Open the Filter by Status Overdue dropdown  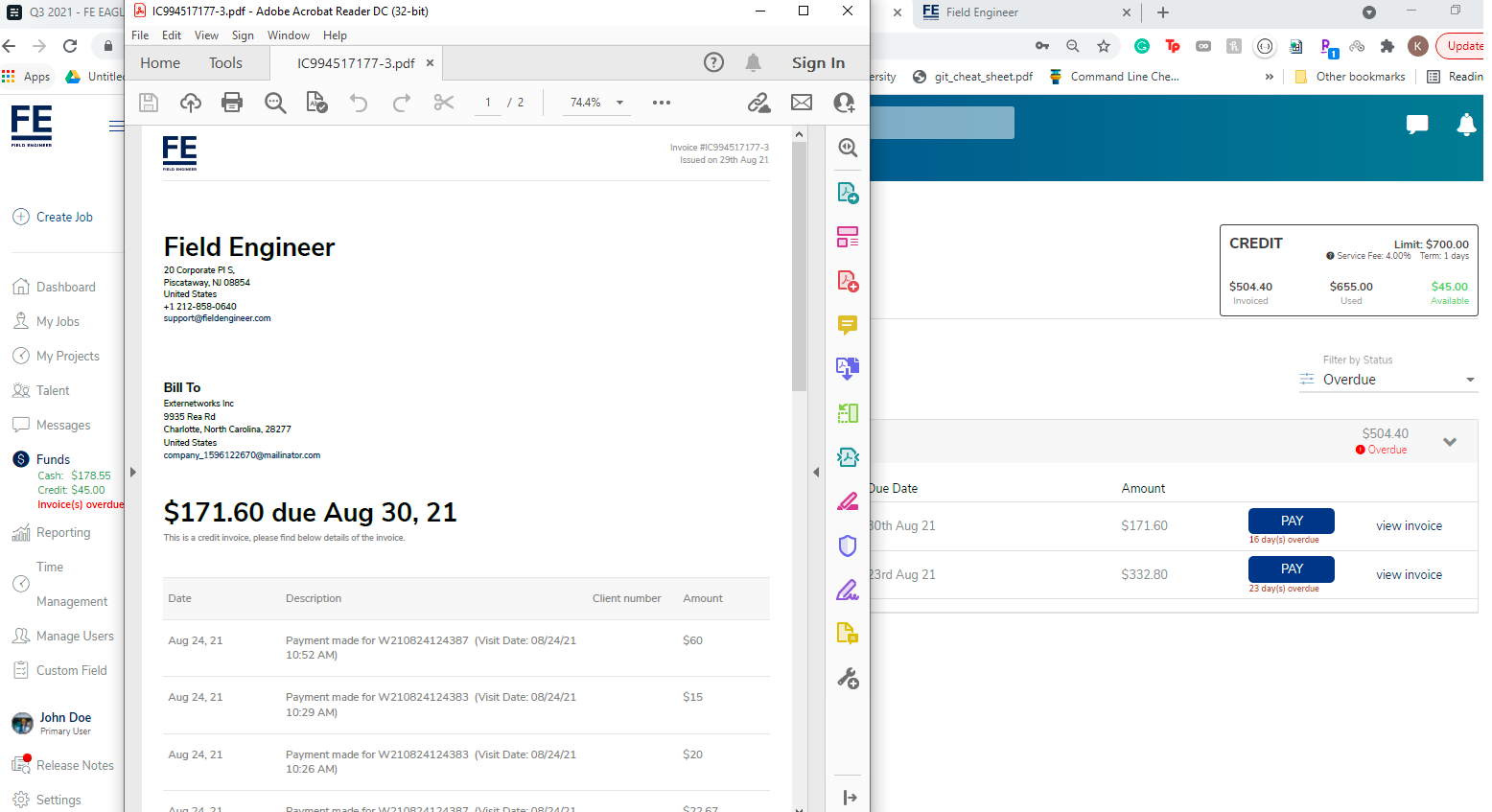[x=1387, y=380]
